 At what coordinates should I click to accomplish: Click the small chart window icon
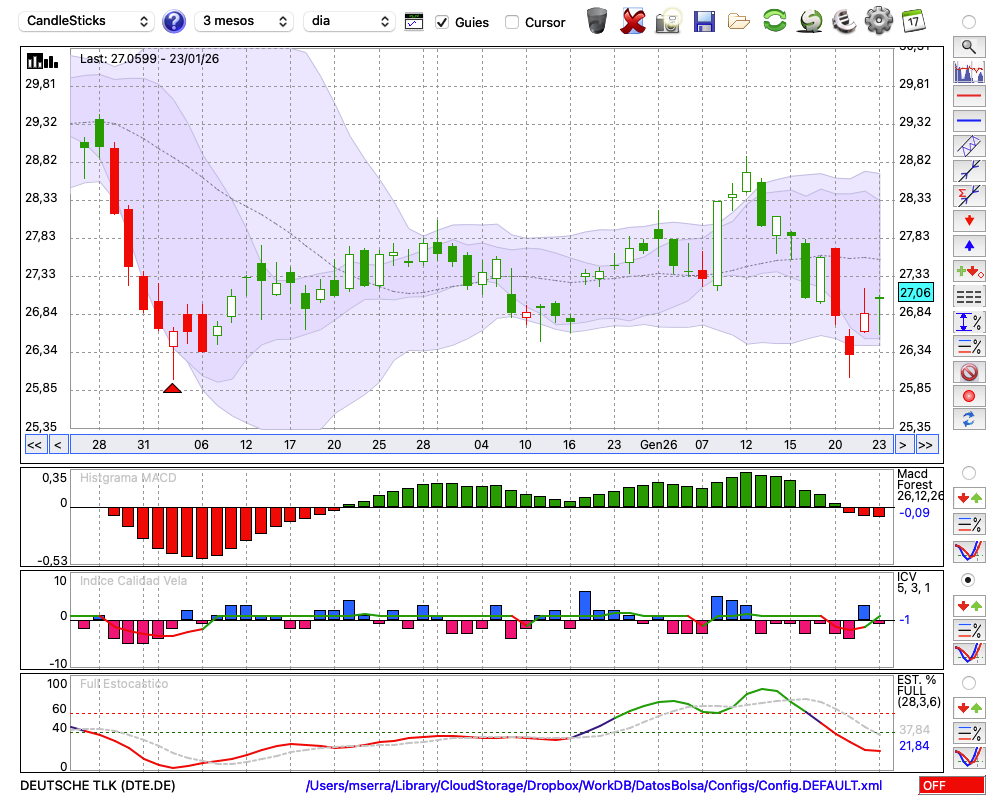[414, 22]
